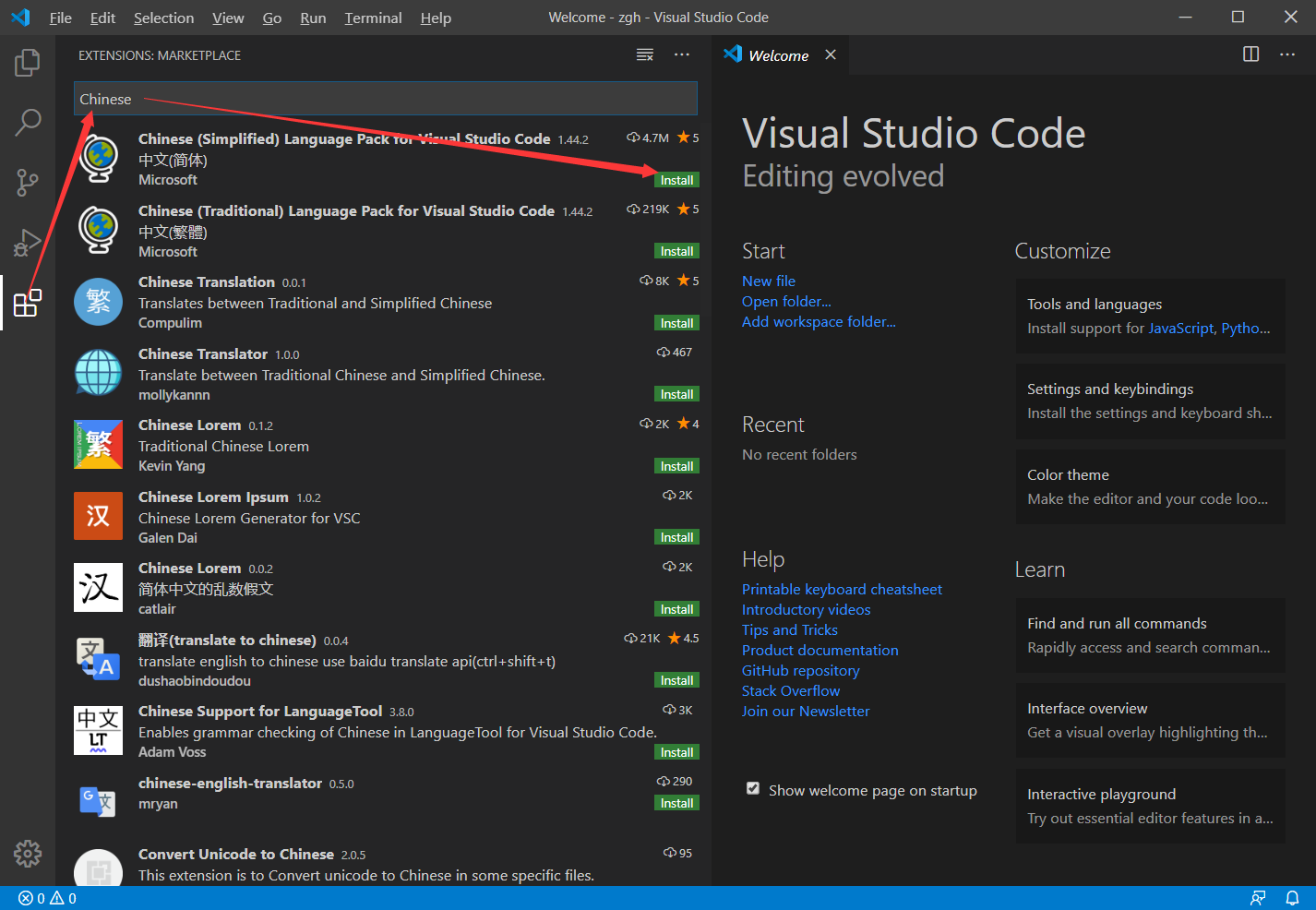
Task: Click New file link
Action: (769, 281)
